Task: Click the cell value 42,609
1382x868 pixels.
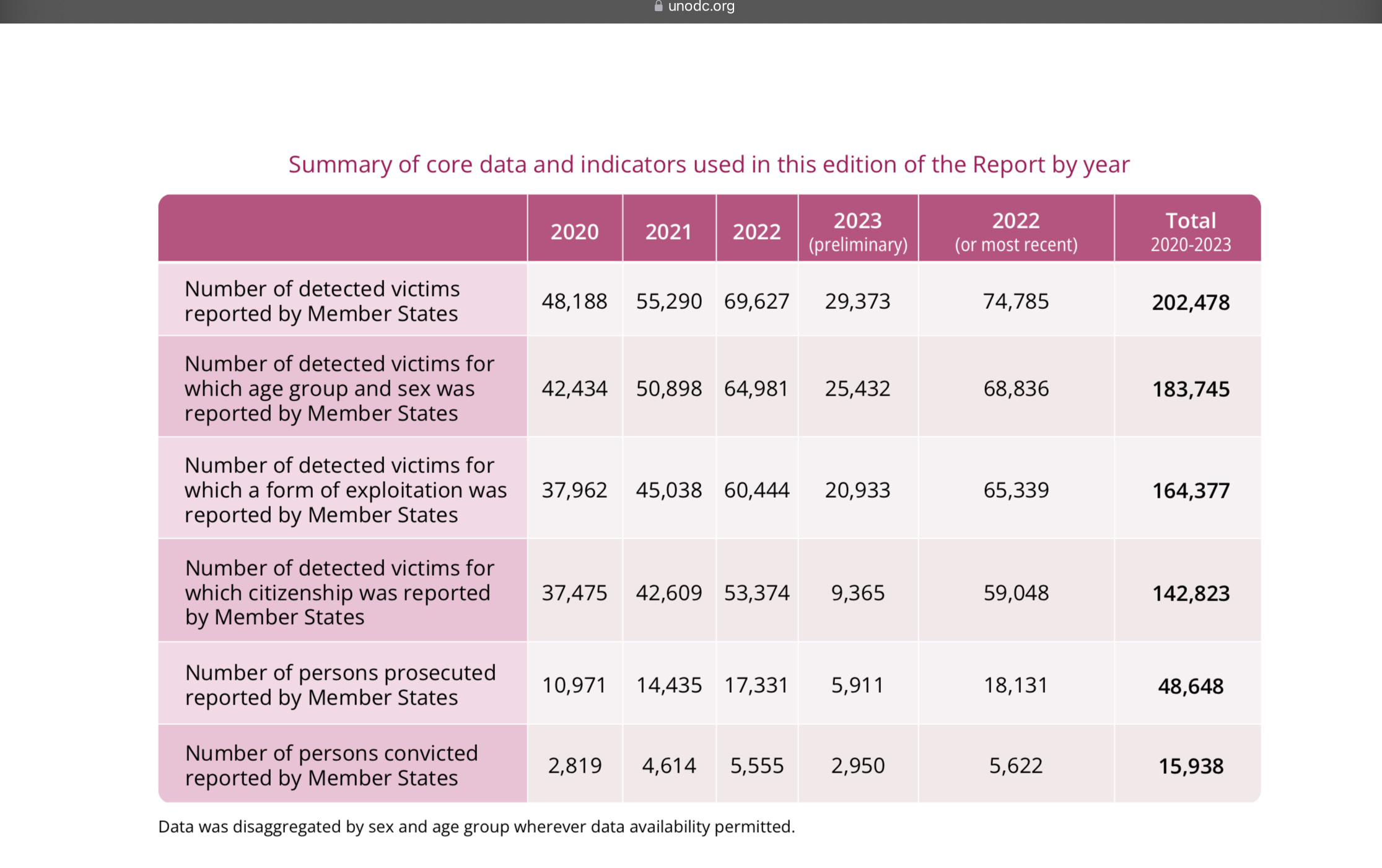Action: point(669,593)
